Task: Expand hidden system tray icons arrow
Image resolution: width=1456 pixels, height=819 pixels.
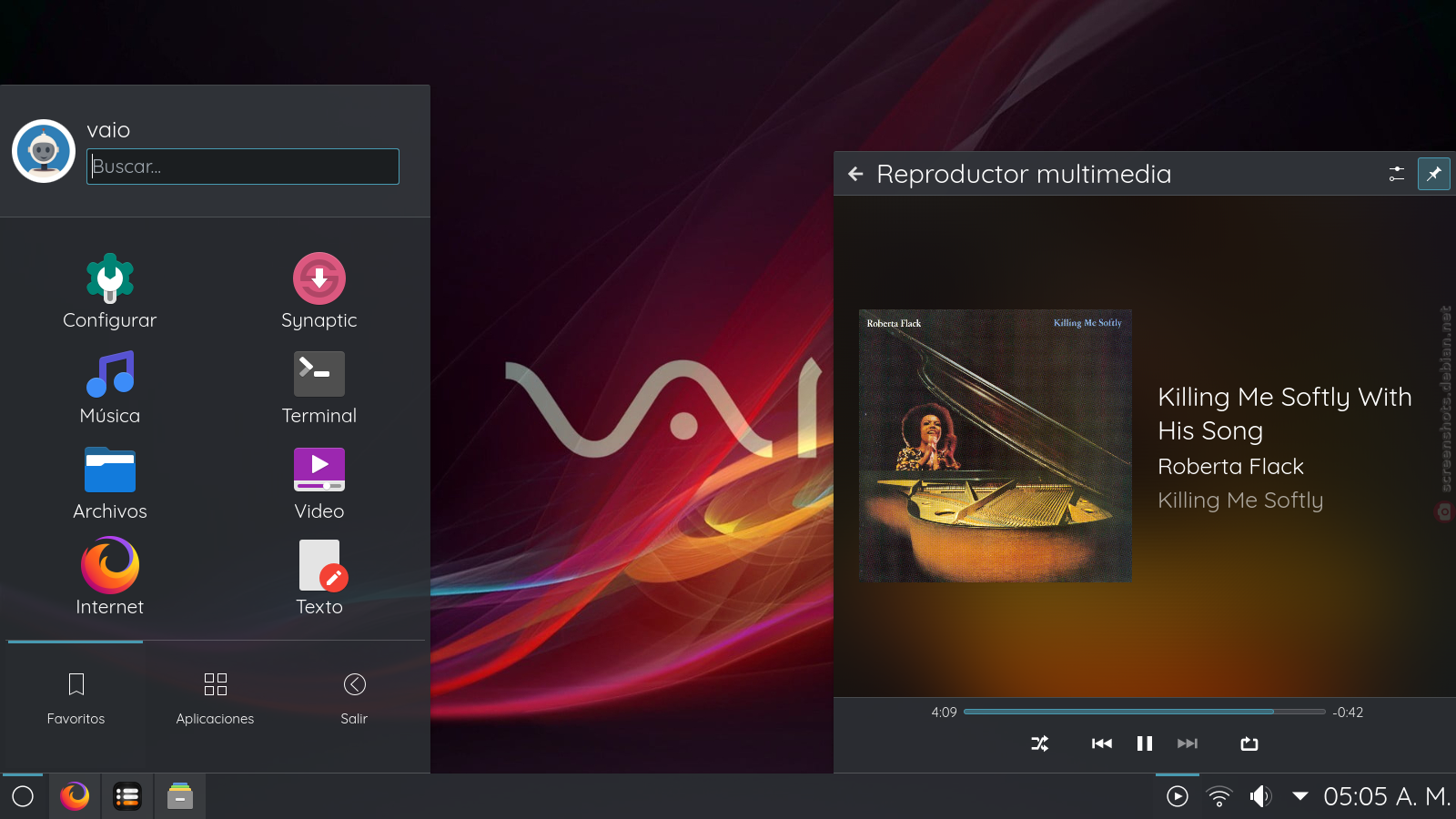Action: [1300, 796]
